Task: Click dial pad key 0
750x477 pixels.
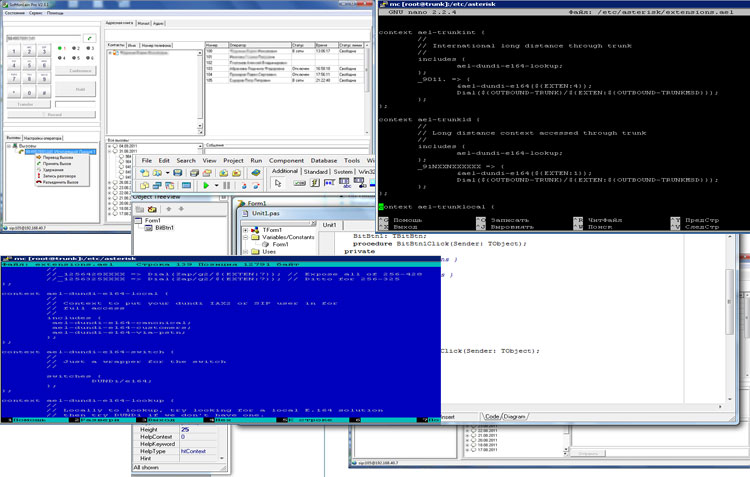Action: point(29,92)
